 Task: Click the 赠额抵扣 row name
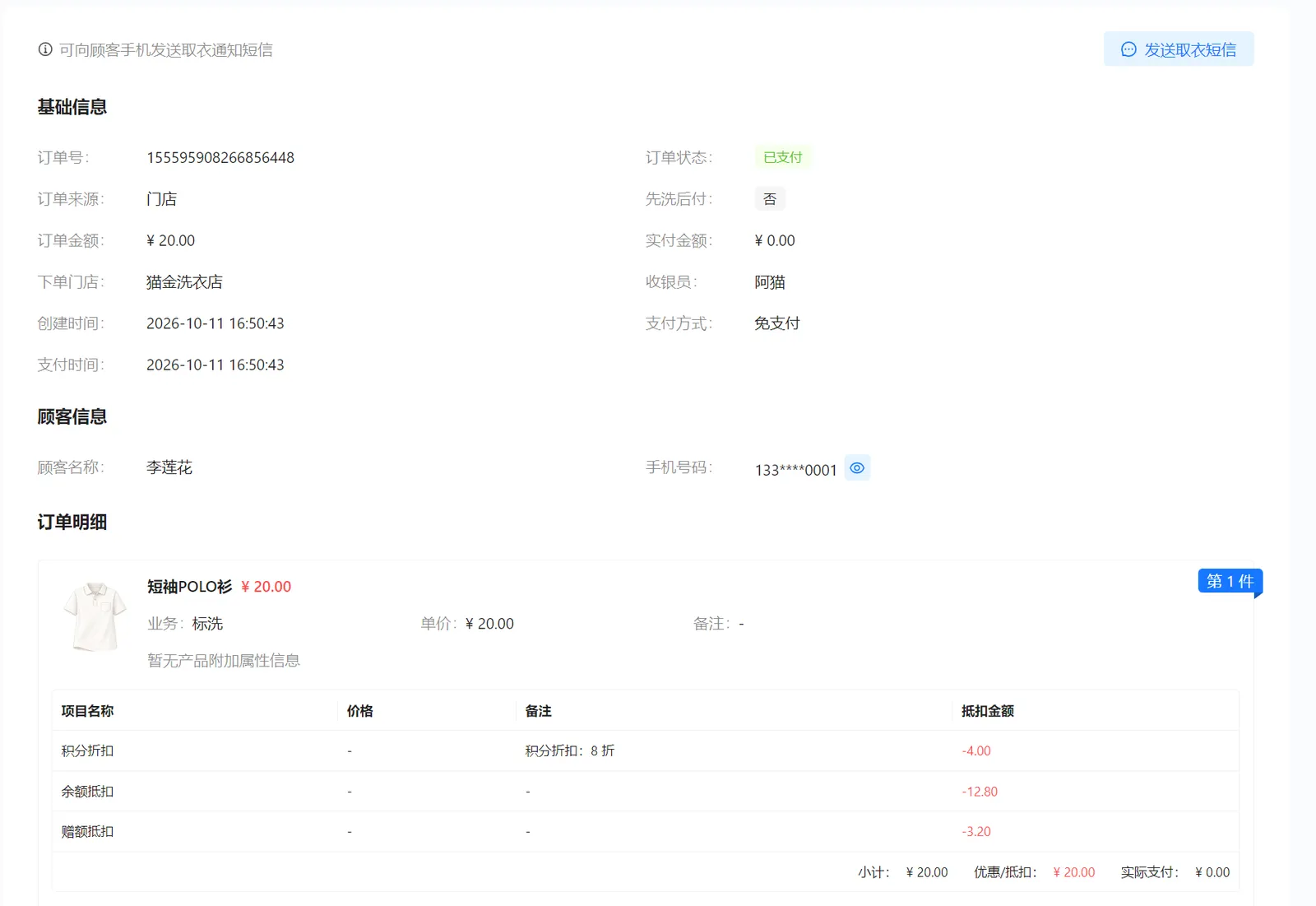[x=87, y=832]
